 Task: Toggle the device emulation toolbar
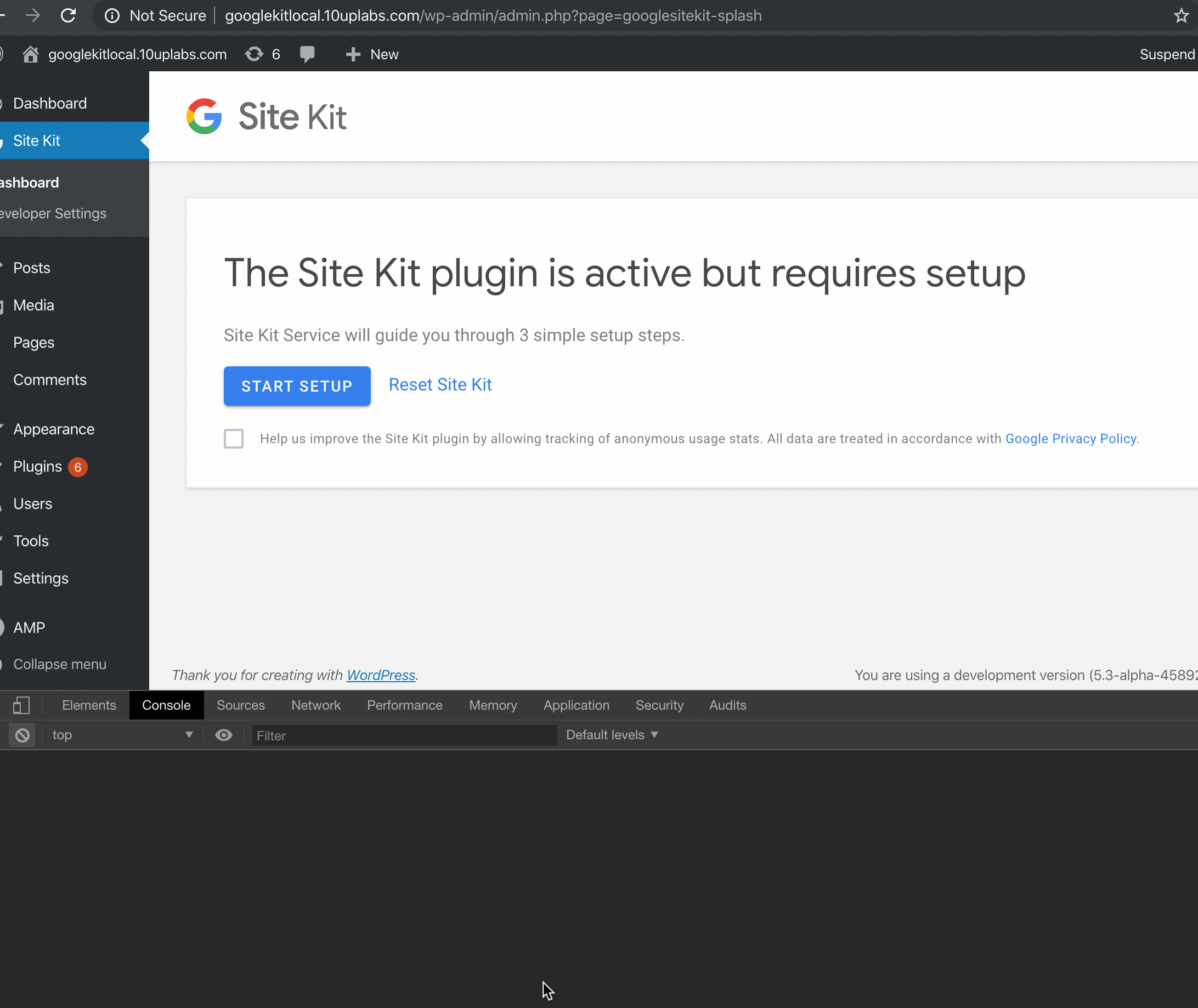point(22,705)
